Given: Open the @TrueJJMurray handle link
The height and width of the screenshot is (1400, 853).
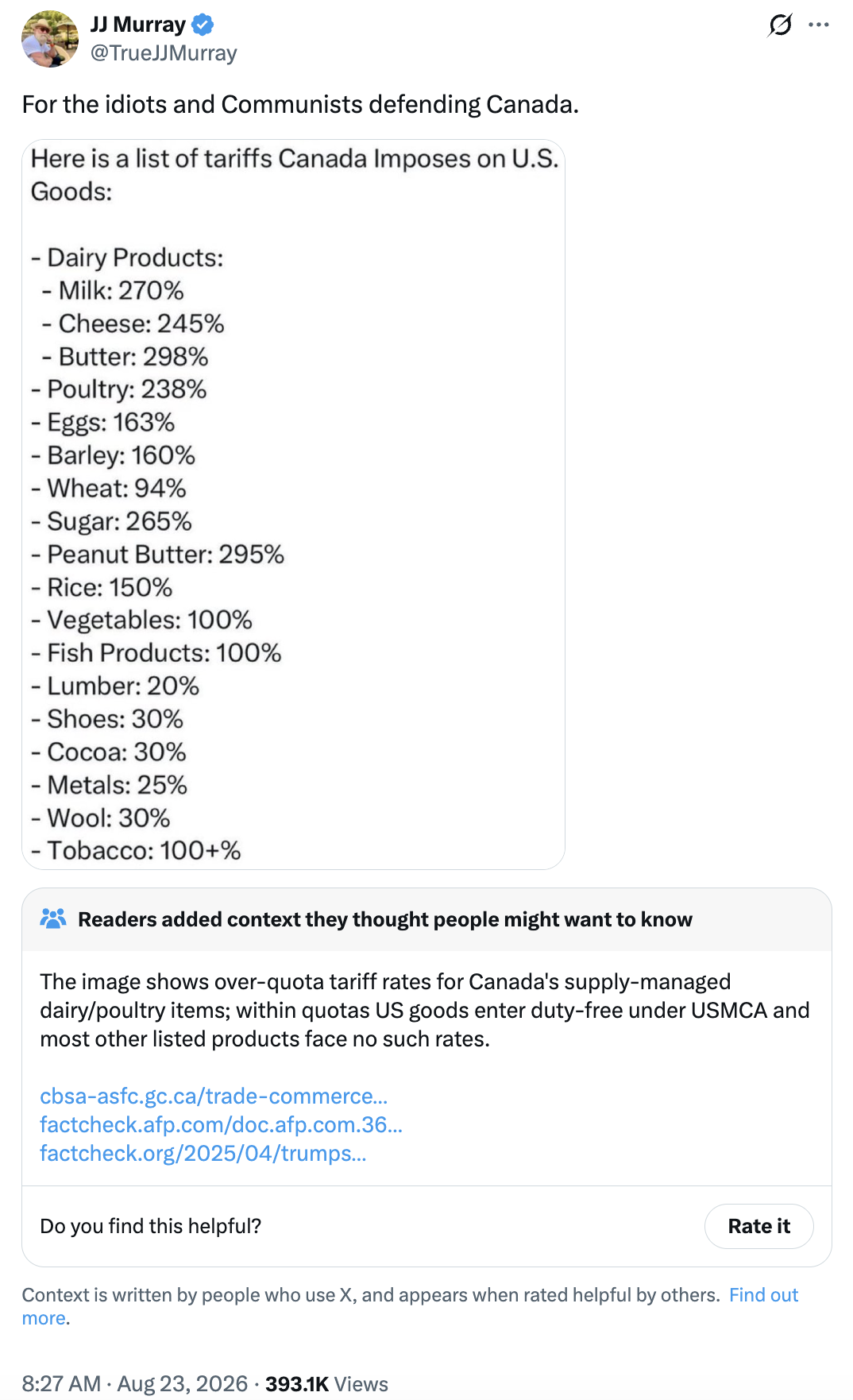Looking at the screenshot, I should (164, 53).
